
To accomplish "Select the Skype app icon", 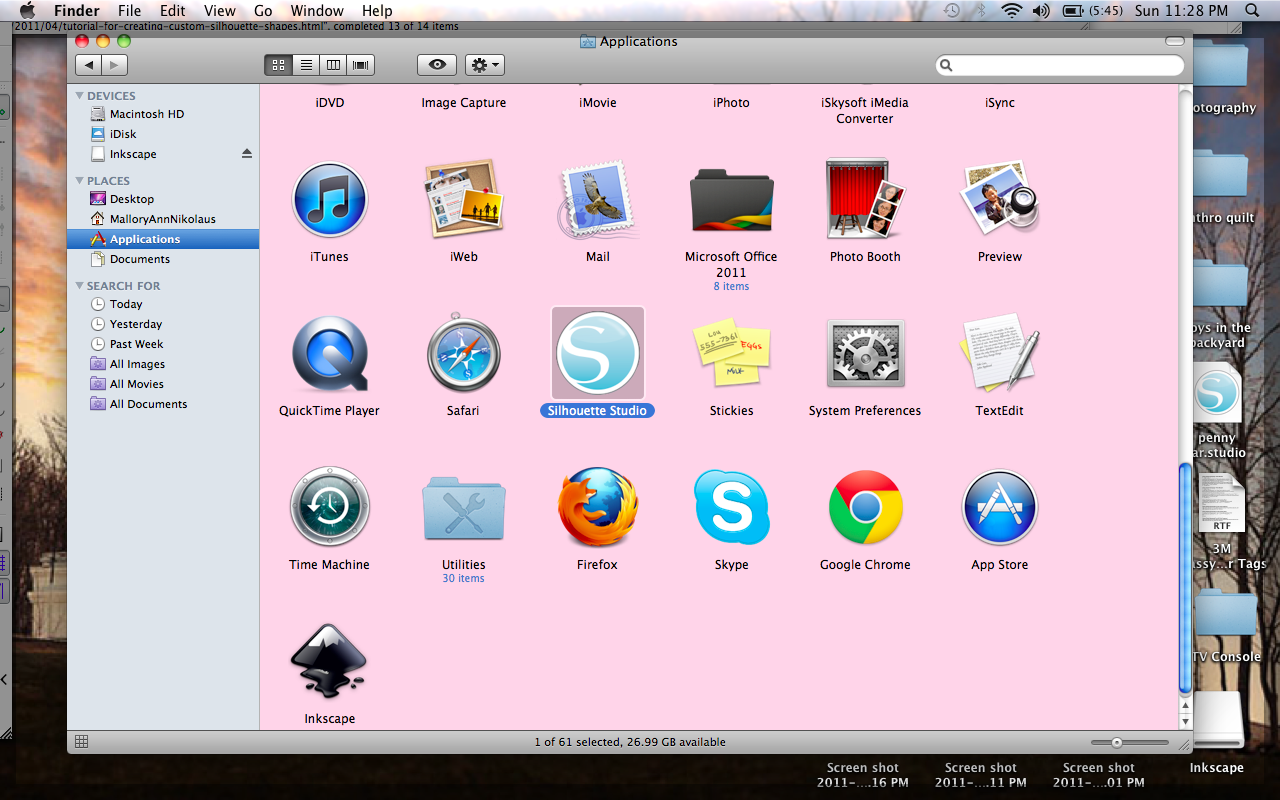I will point(731,508).
